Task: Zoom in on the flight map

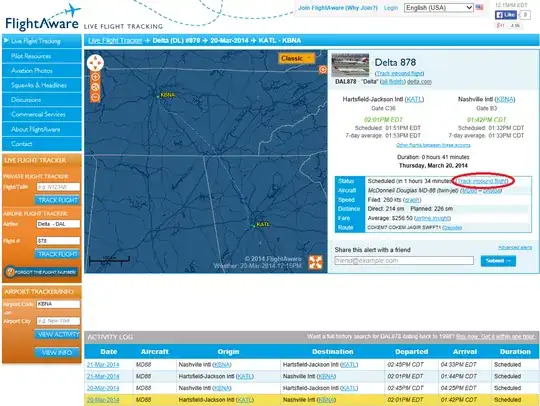Action: (x=95, y=77)
